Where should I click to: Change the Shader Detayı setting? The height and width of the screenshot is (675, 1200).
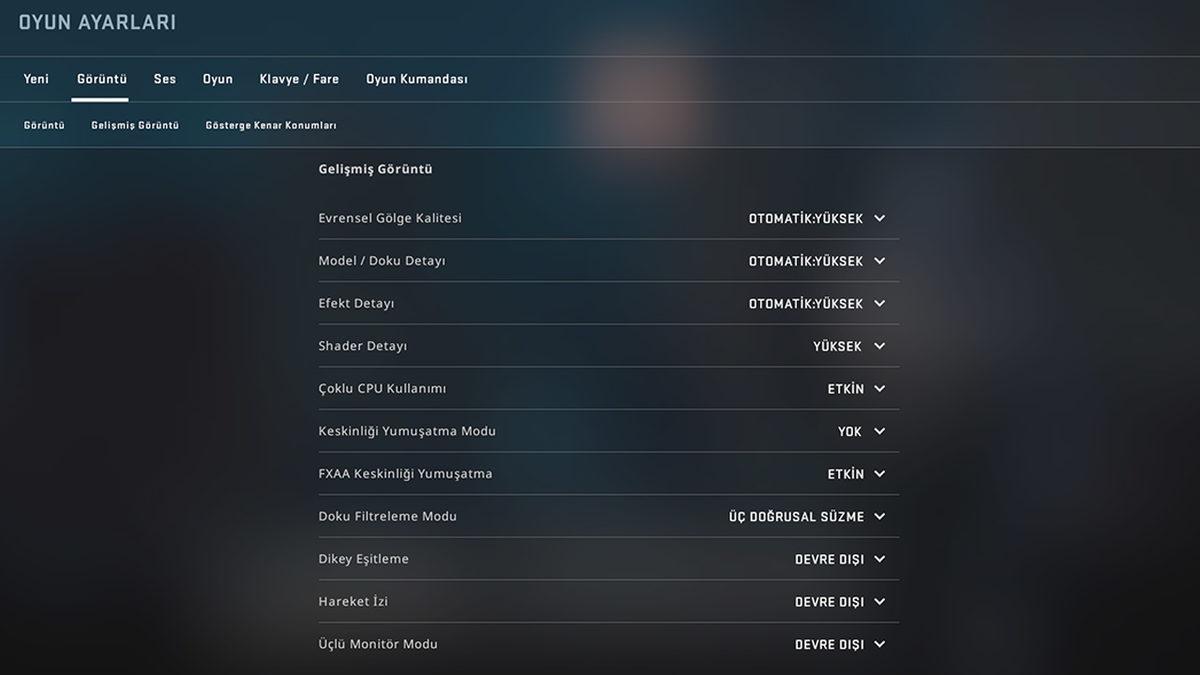coord(848,346)
